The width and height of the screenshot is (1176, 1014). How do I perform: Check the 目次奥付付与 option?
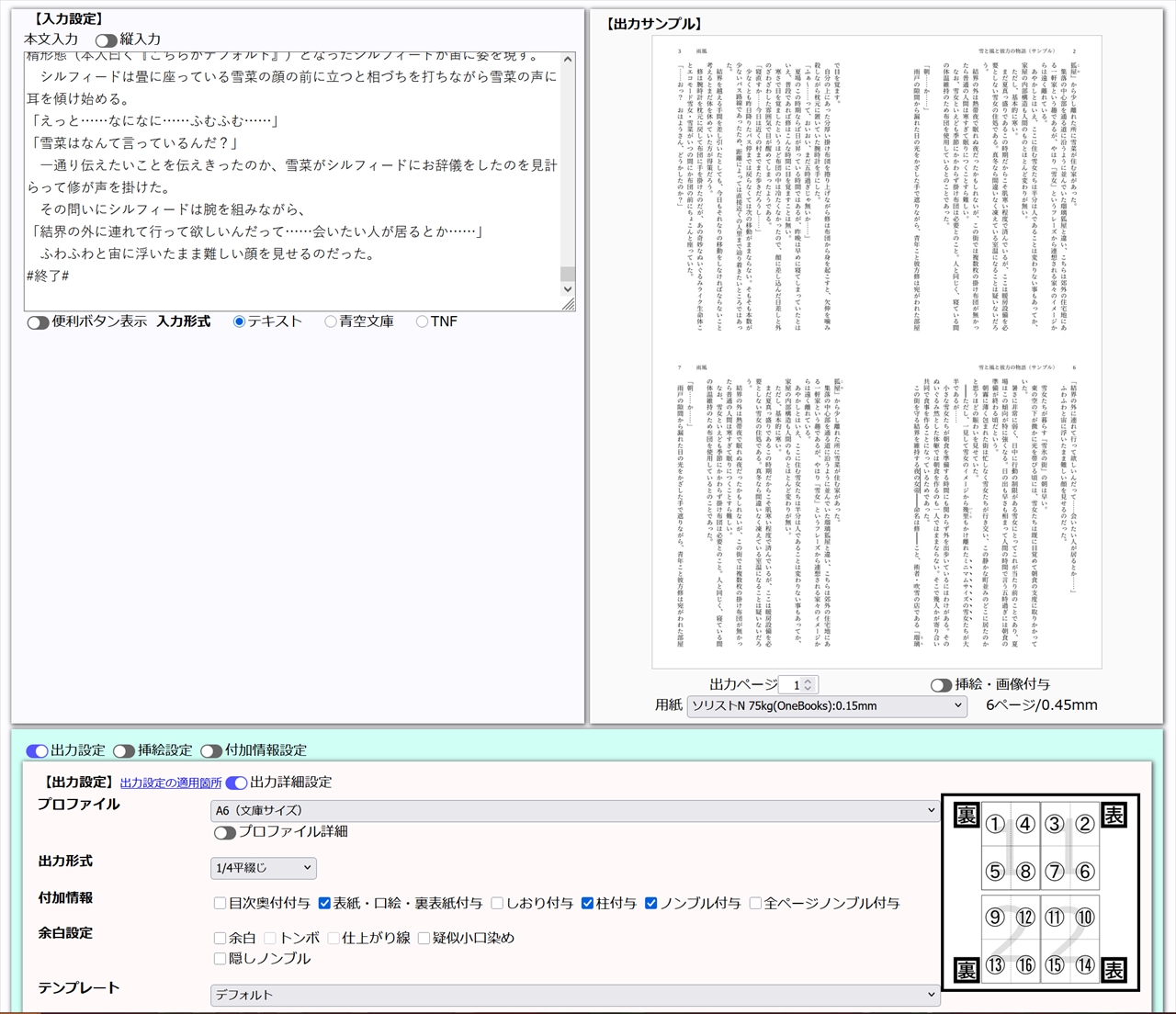coord(220,903)
